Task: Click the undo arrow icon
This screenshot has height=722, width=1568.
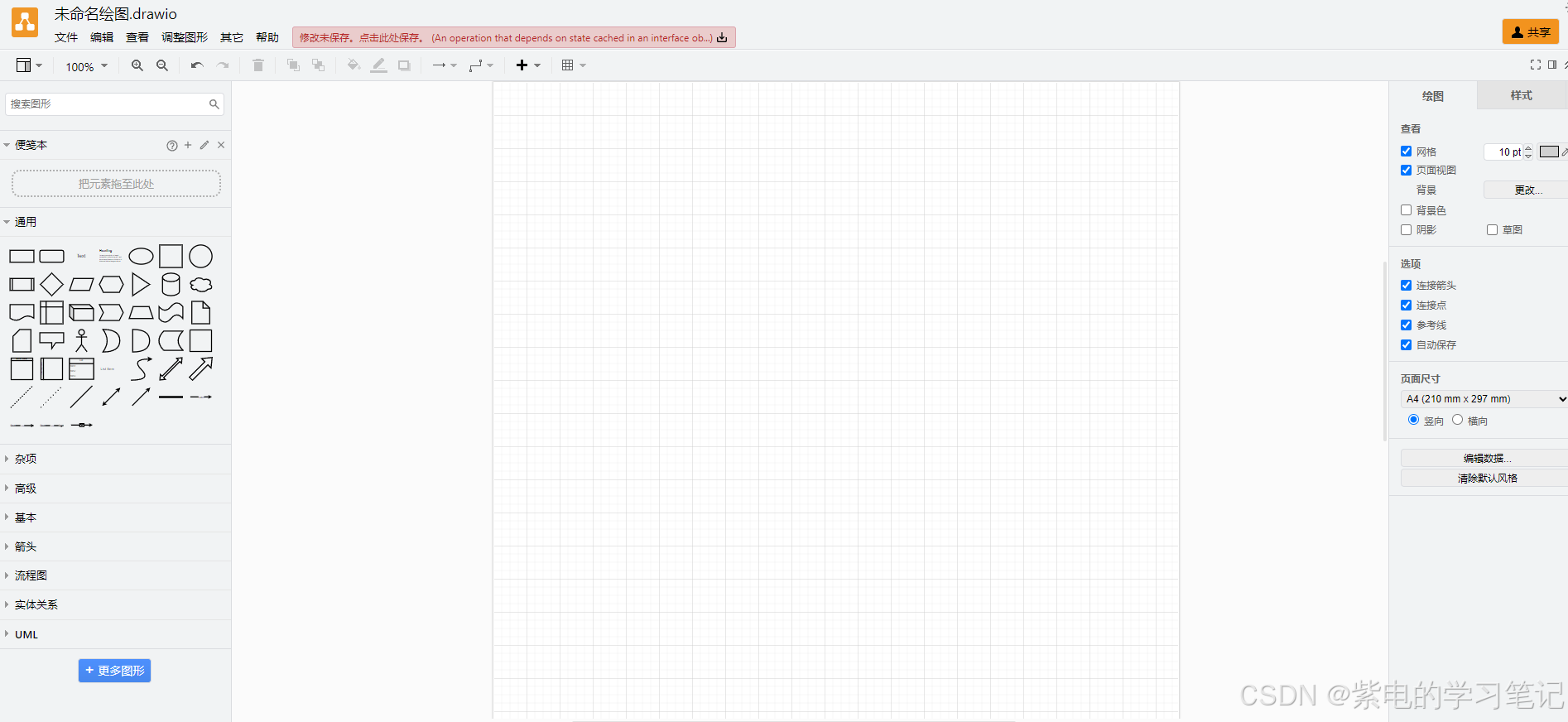Action: (197, 65)
